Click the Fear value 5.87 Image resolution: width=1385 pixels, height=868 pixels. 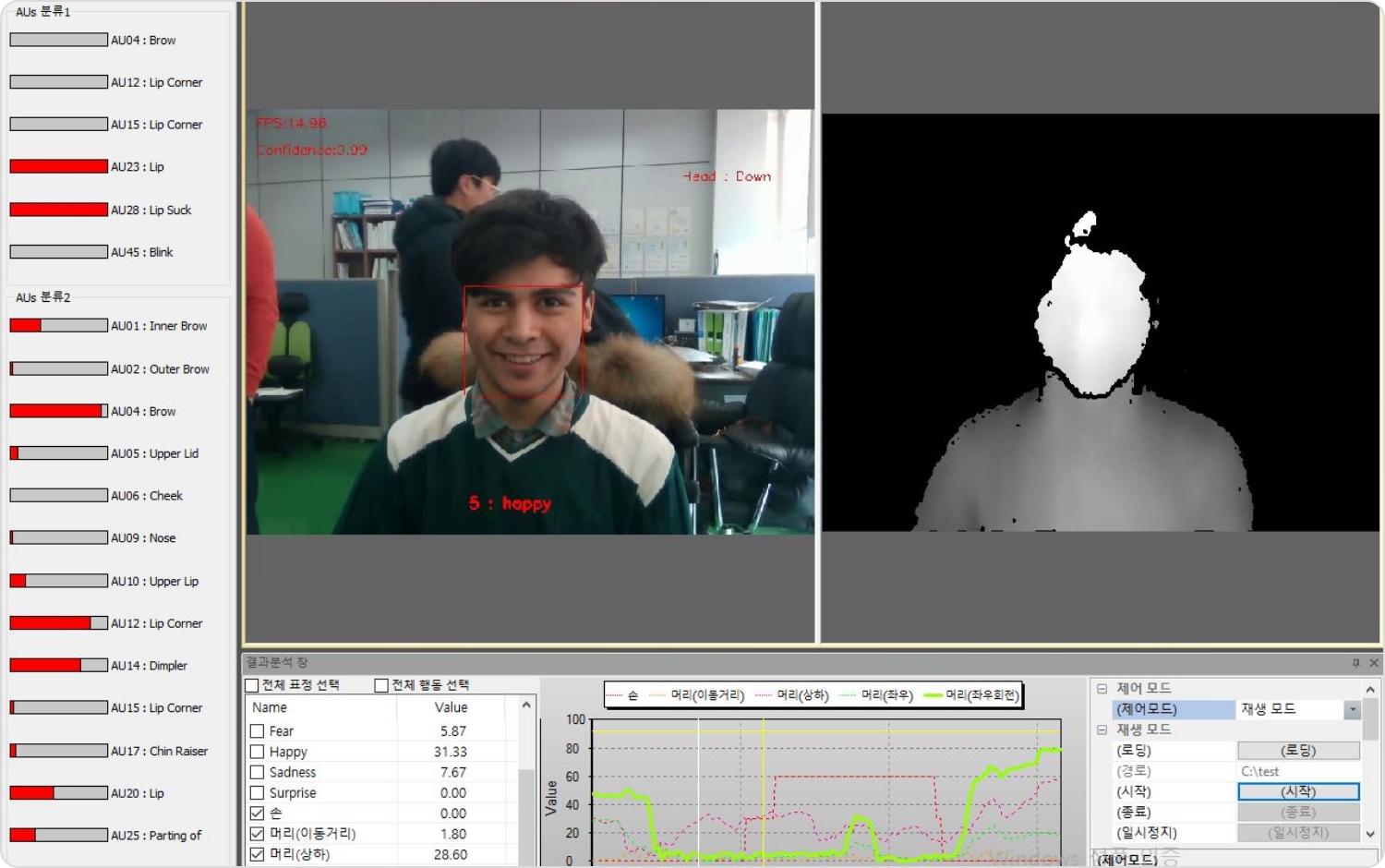(x=453, y=731)
